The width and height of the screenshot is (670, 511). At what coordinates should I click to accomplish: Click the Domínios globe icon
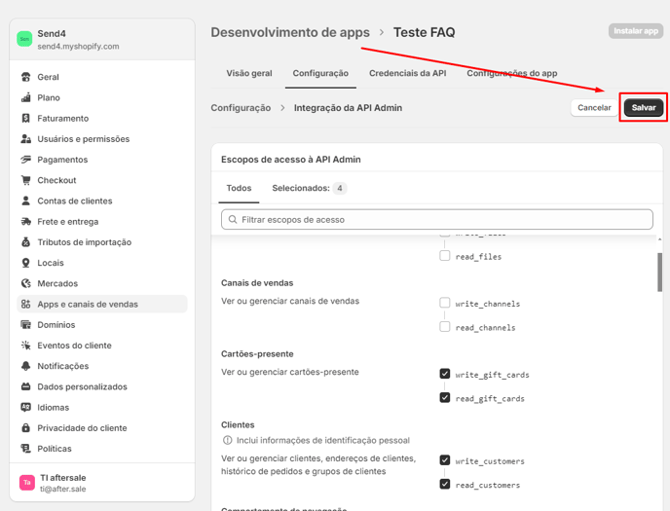[x=27, y=325]
